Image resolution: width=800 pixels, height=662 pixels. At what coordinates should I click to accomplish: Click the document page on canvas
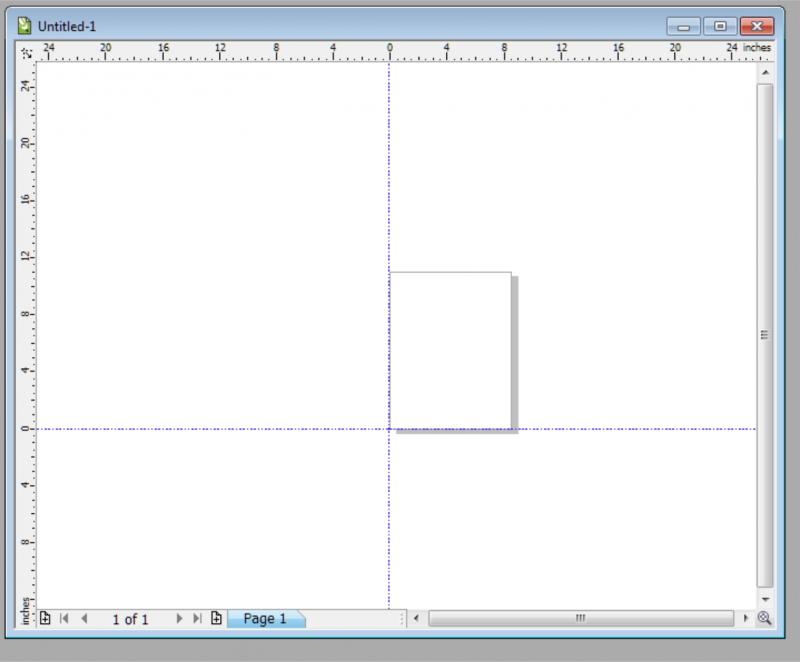pos(451,350)
